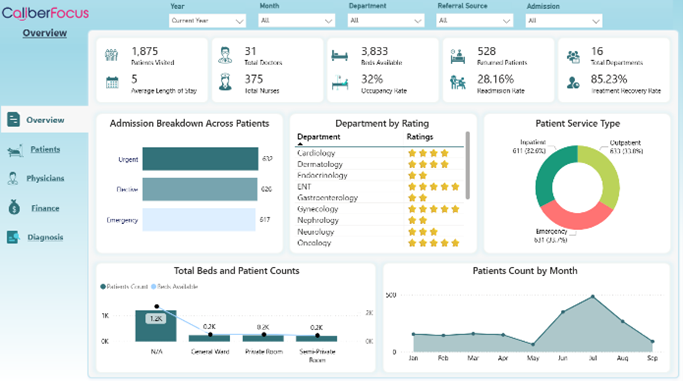Click the Total Doctors icon

(x=225, y=55)
